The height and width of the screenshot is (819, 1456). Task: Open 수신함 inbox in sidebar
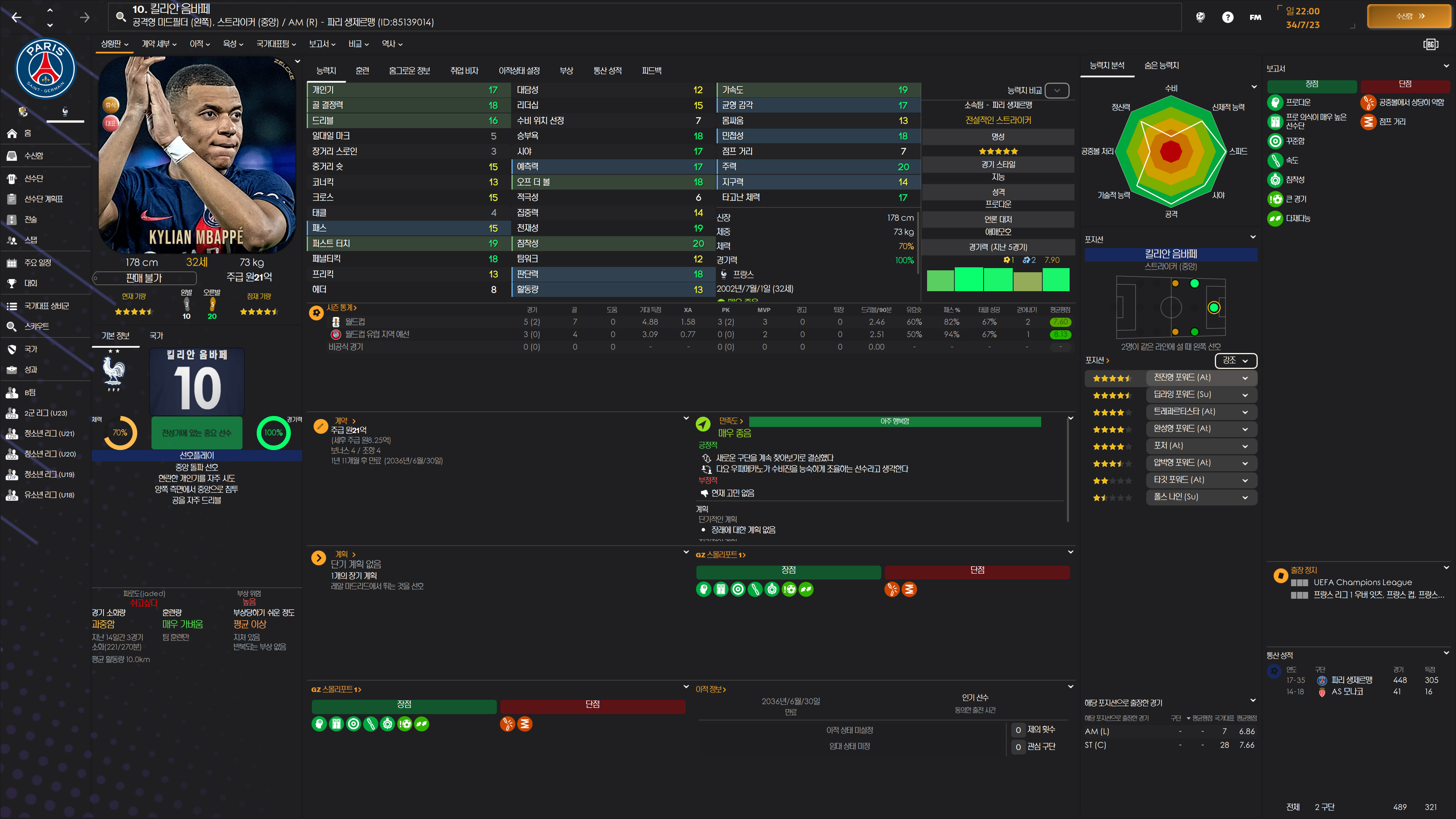pos(45,155)
